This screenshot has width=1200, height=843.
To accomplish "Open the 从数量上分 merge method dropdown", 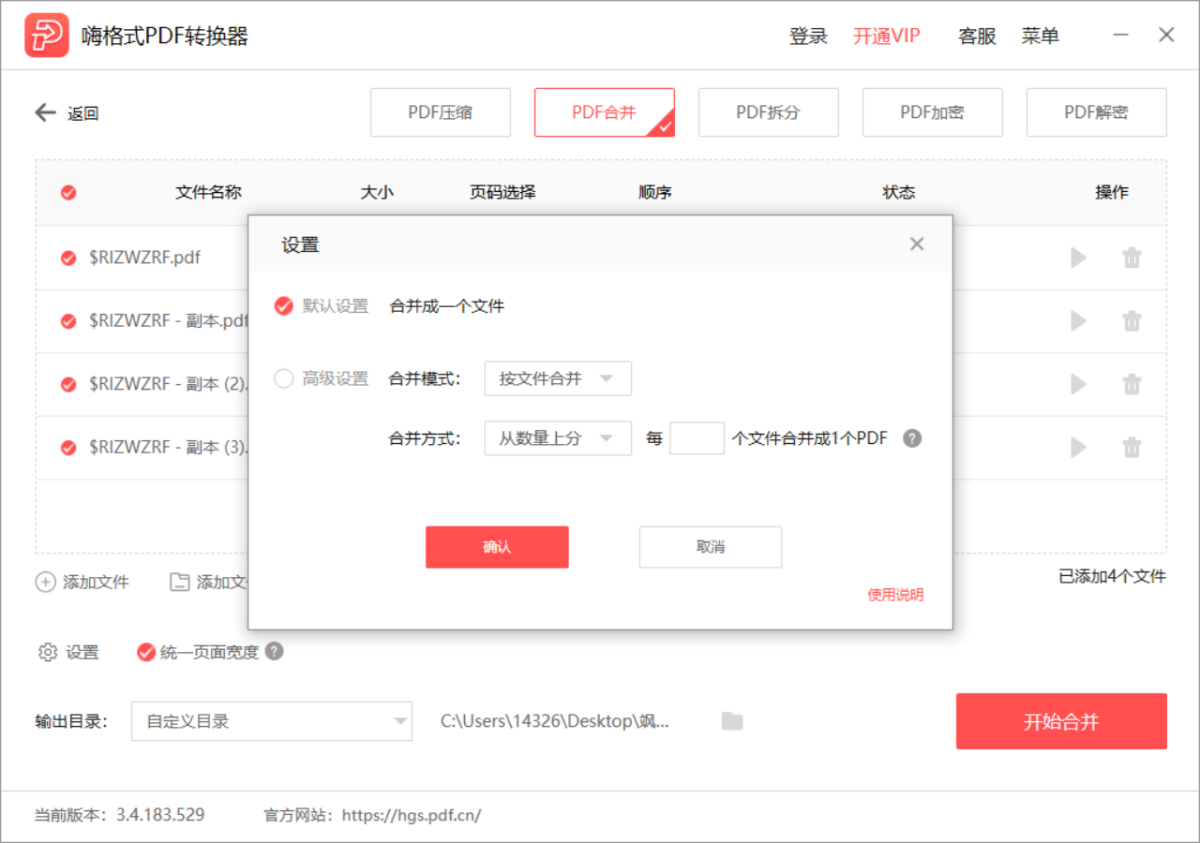I will (557, 438).
